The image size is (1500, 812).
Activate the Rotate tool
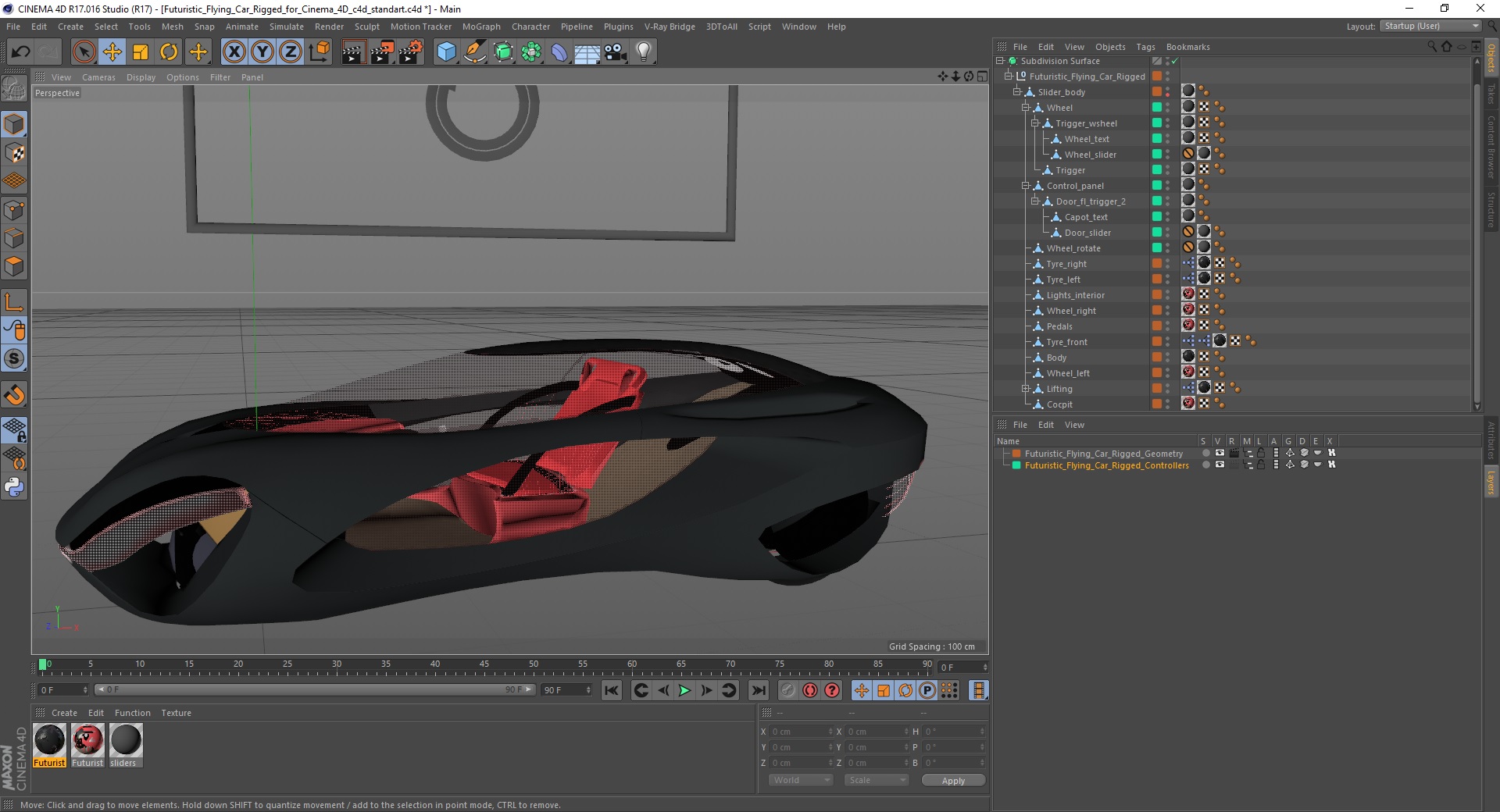pyautogui.click(x=169, y=52)
